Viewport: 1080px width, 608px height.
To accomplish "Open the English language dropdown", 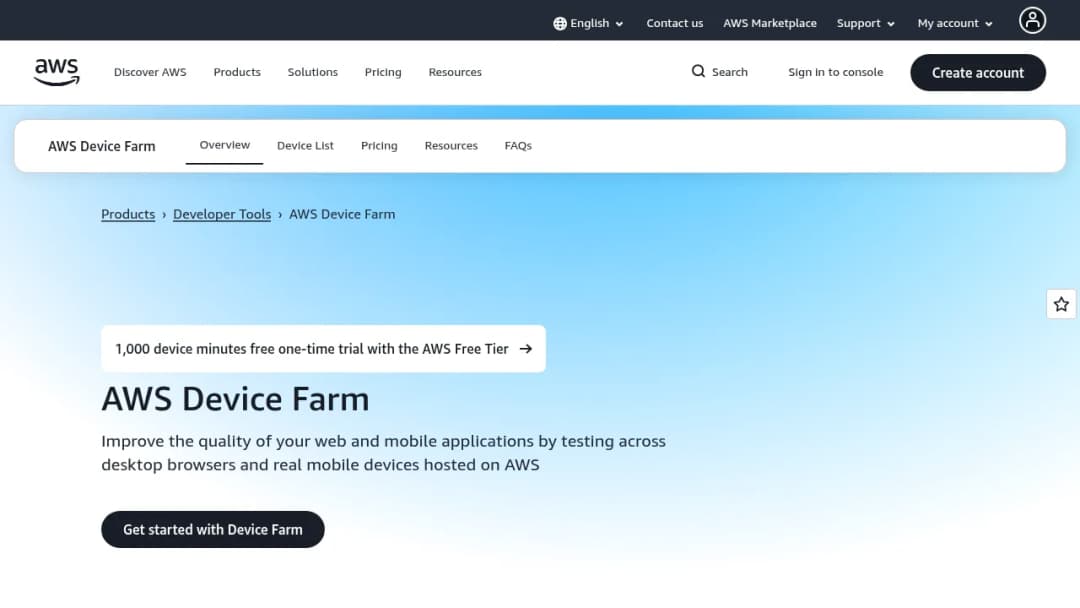I will click(588, 23).
